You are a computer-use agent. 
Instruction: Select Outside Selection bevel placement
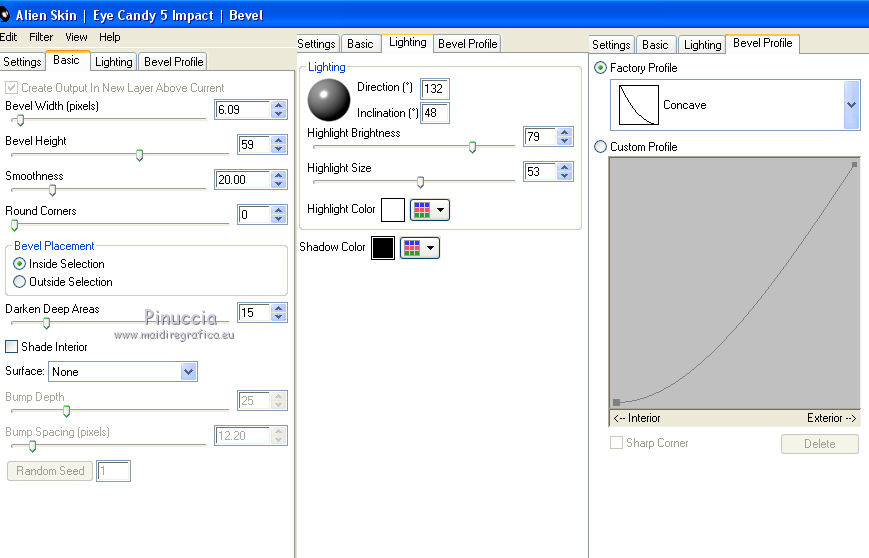coord(19,281)
